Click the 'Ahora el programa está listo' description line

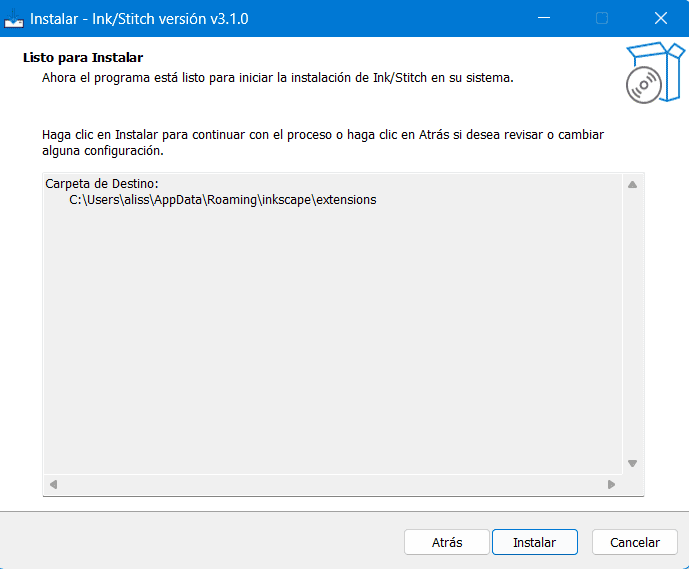tap(278, 78)
